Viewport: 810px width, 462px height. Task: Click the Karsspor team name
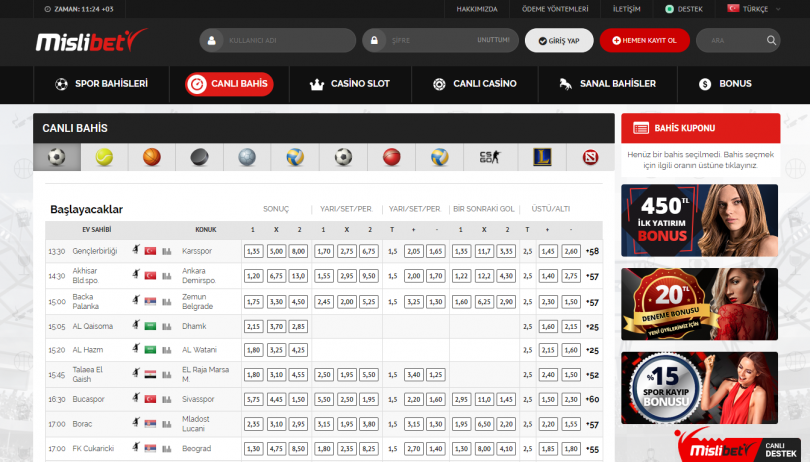click(197, 251)
